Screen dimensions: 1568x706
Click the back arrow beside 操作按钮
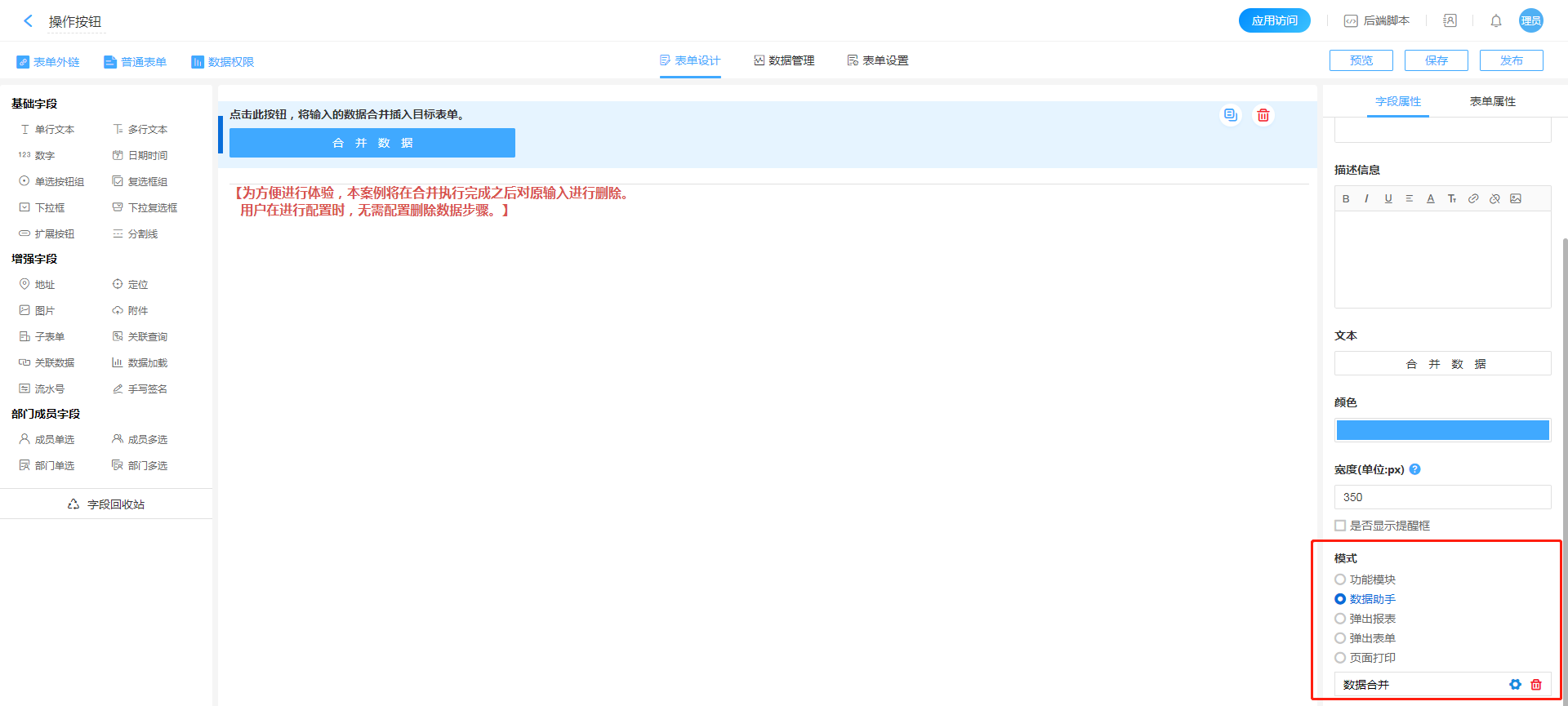coord(28,21)
